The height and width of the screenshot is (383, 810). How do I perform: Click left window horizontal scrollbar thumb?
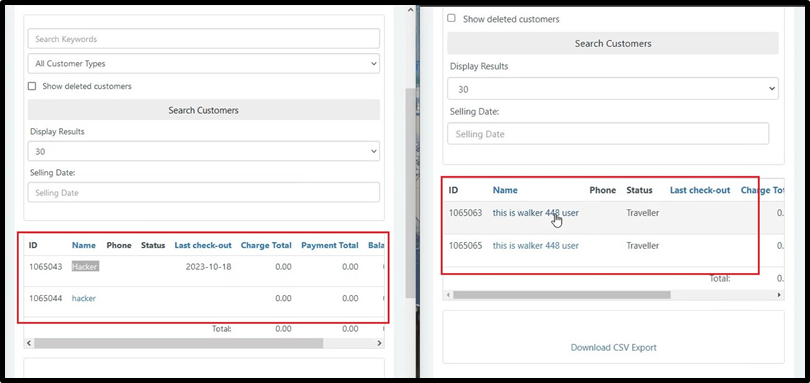coord(179,343)
